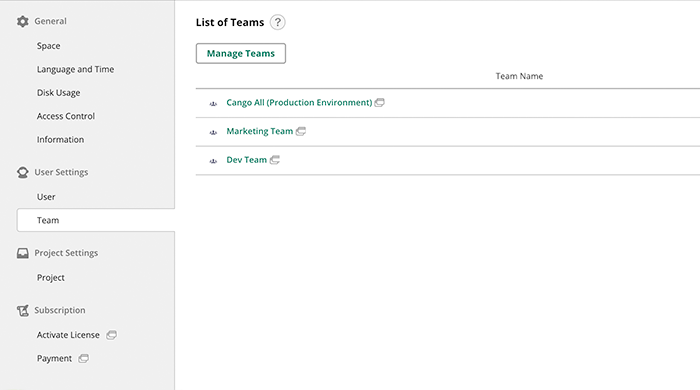
Task: Click the User Settings person icon
Action: 22,172
